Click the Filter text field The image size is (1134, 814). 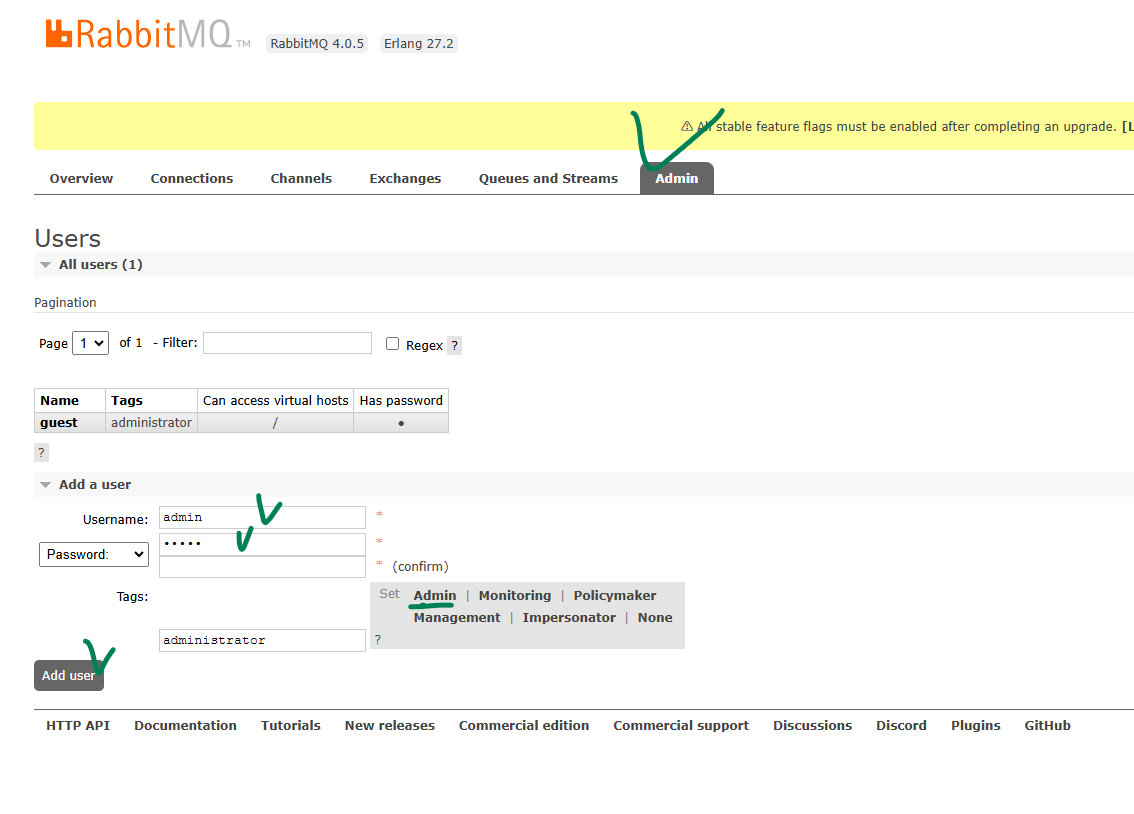point(287,343)
